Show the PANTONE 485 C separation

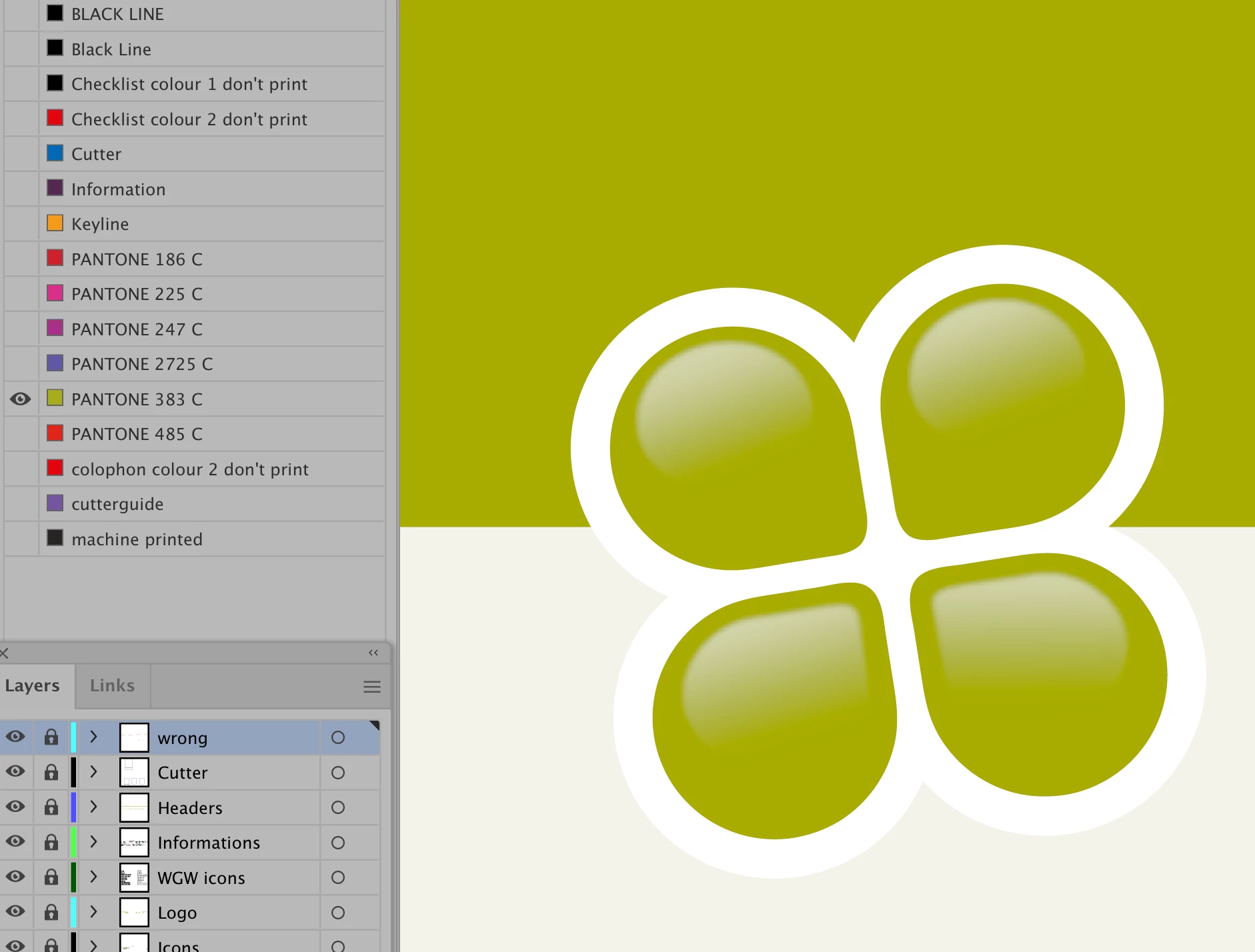(21, 434)
